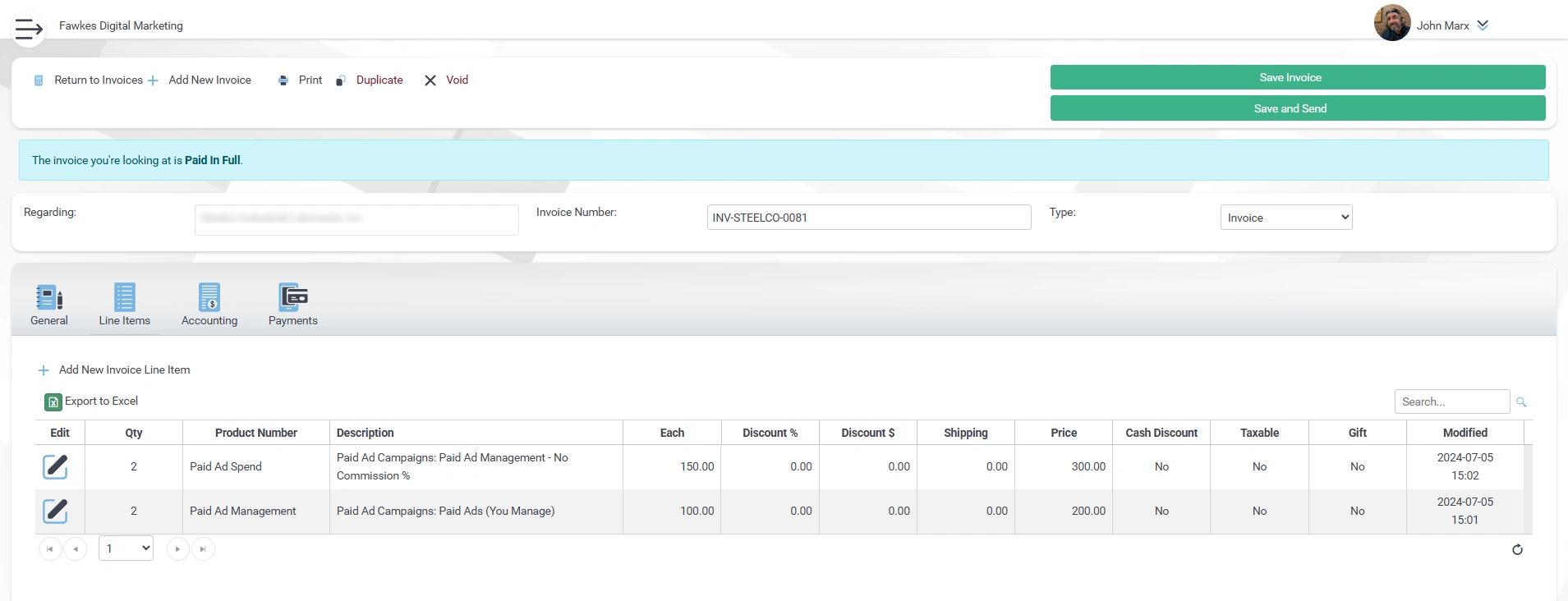Image resolution: width=1568 pixels, height=601 pixels.
Task: Click the Paid Ad Management product cell
Action: coord(256,511)
